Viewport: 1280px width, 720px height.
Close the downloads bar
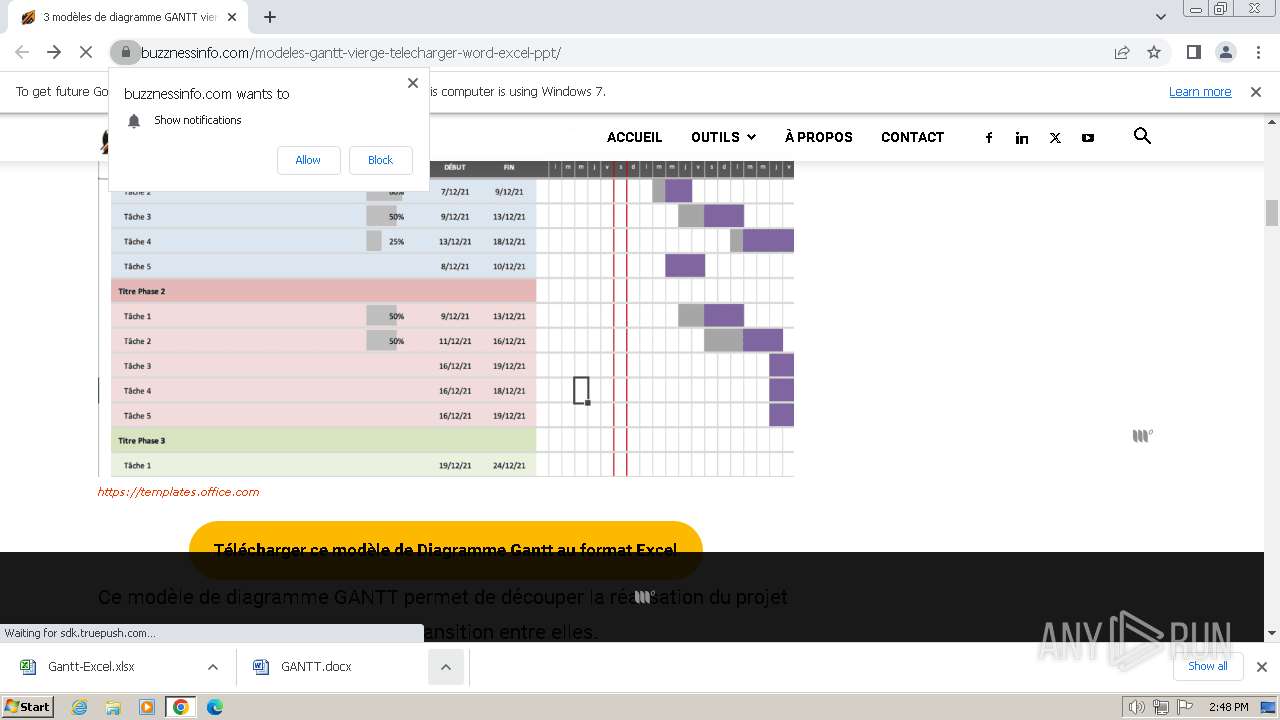(1261, 667)
